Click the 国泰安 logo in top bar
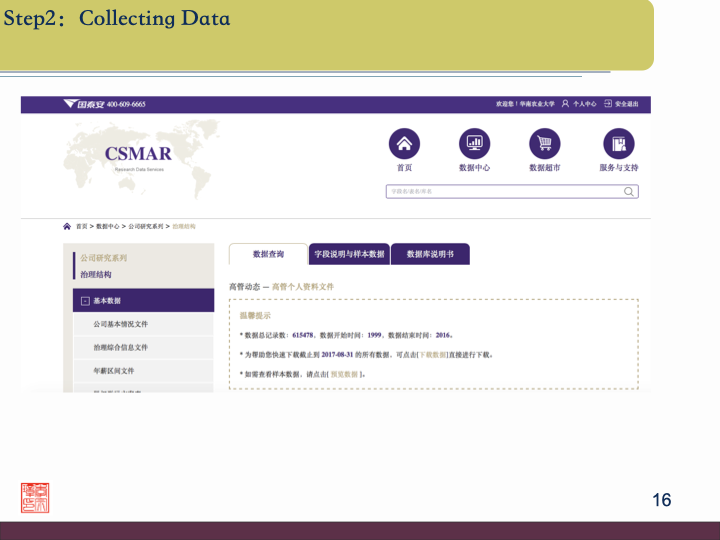Viewport: 720px width, 540px height. (x=84, y=104)
